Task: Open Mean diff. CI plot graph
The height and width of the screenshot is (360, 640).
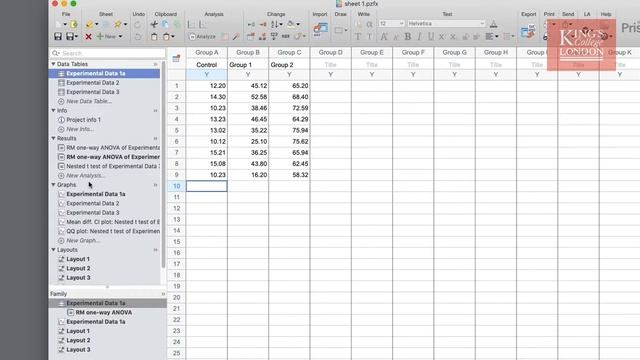Action: click(x=113, y=222)
